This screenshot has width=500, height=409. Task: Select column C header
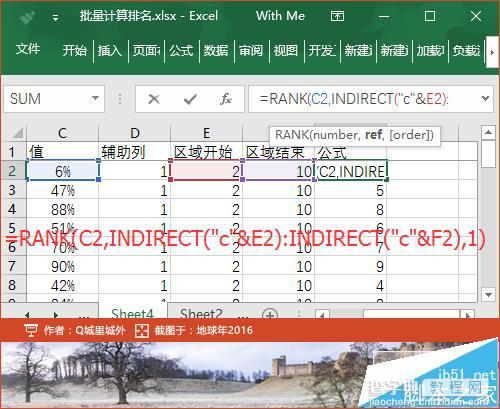coord(63,133)
